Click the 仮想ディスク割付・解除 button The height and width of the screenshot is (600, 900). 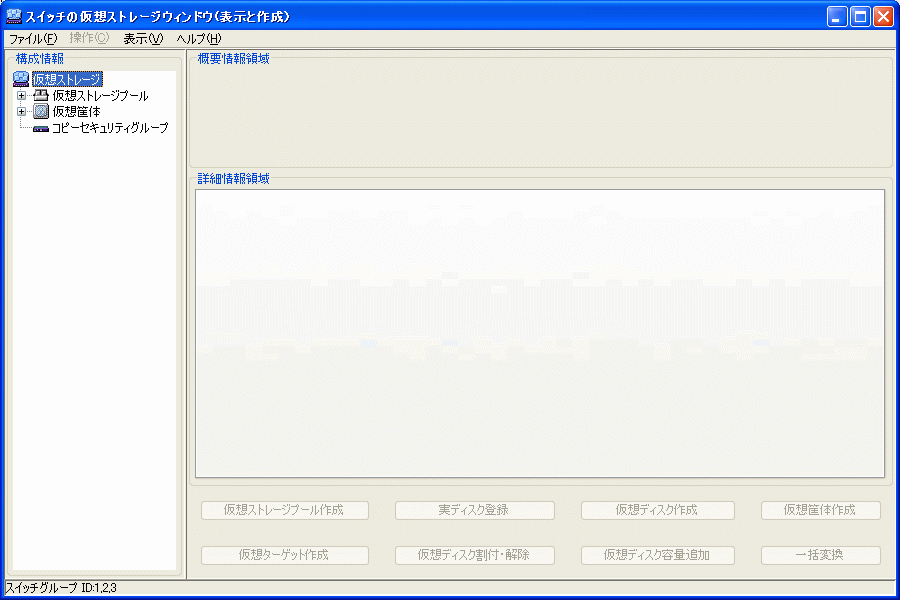coord(475,555)
